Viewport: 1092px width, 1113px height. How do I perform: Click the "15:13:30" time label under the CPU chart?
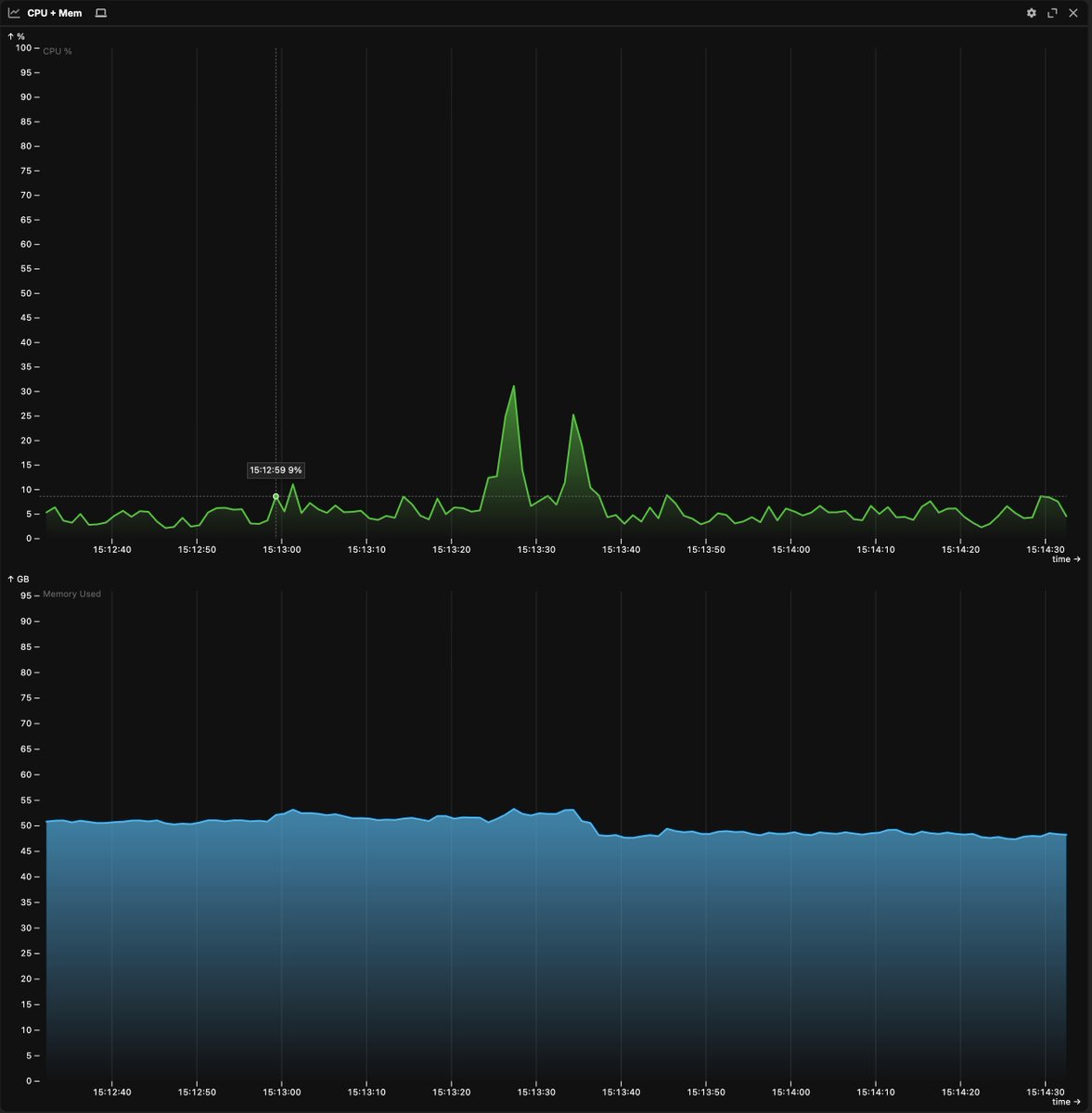point(536,549)
